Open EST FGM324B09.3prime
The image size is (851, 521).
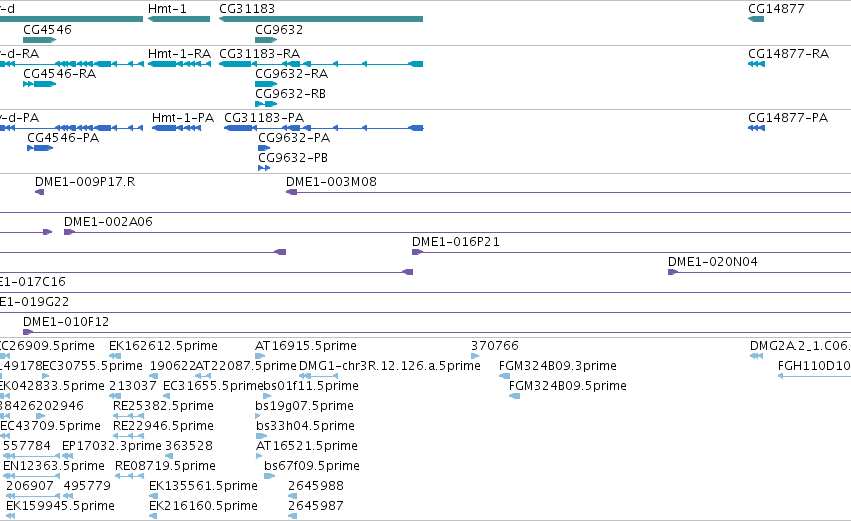point(558,366)
